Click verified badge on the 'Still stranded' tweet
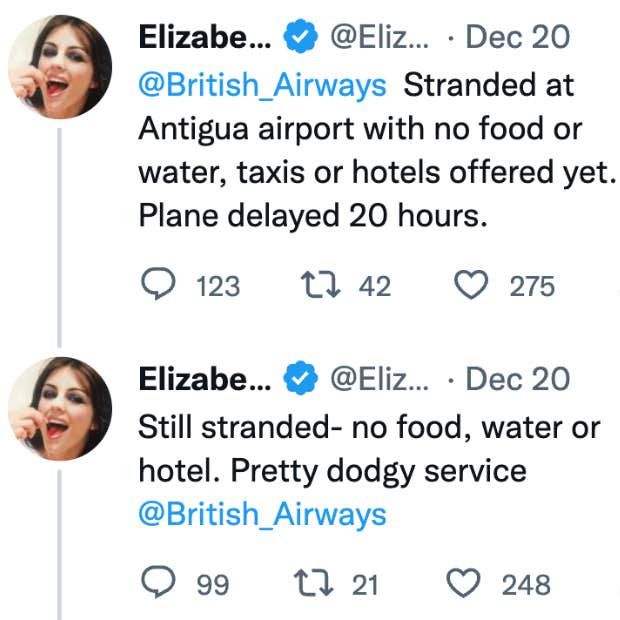 299,380
